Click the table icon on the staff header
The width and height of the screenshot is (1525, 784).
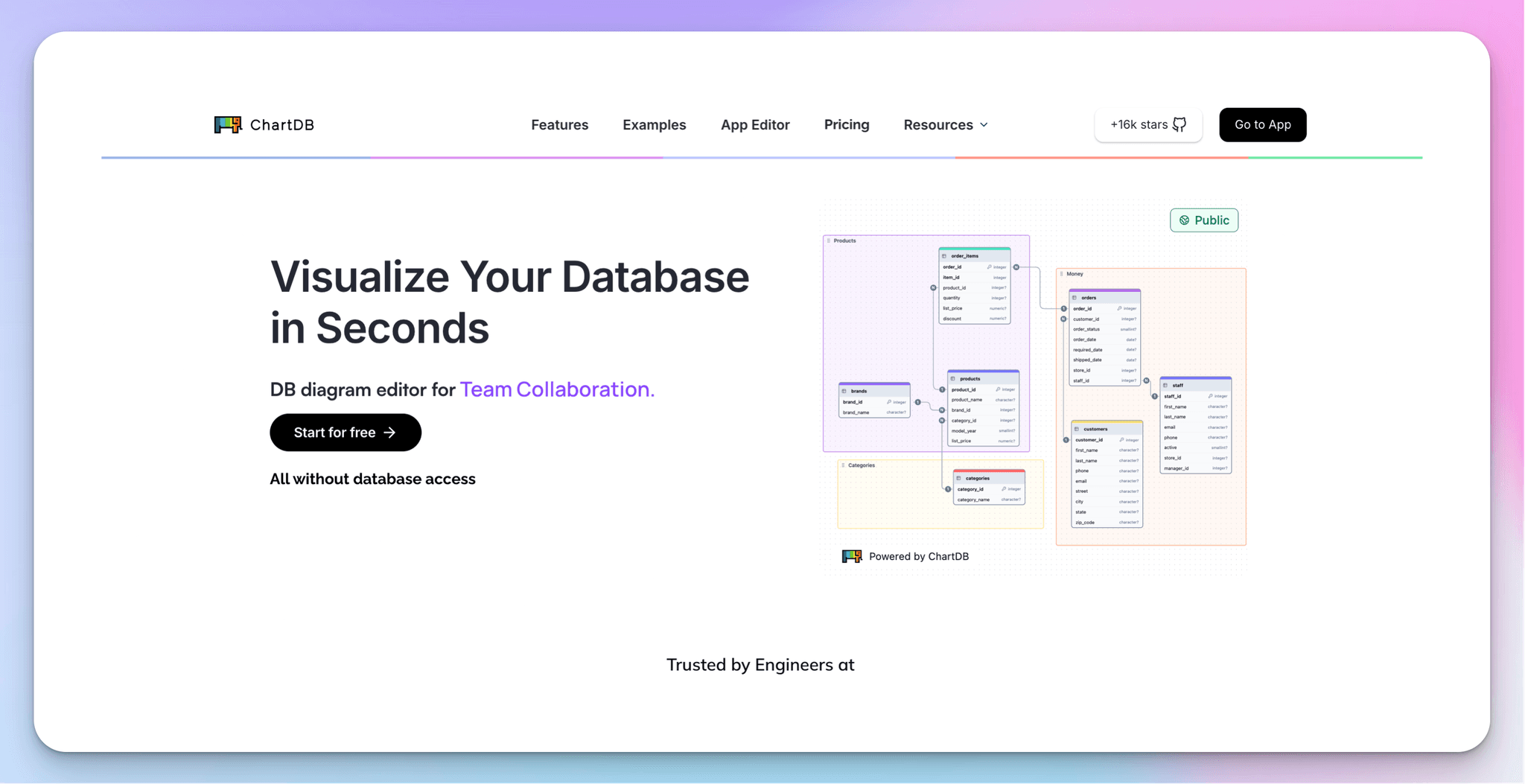coord(1165,386)
